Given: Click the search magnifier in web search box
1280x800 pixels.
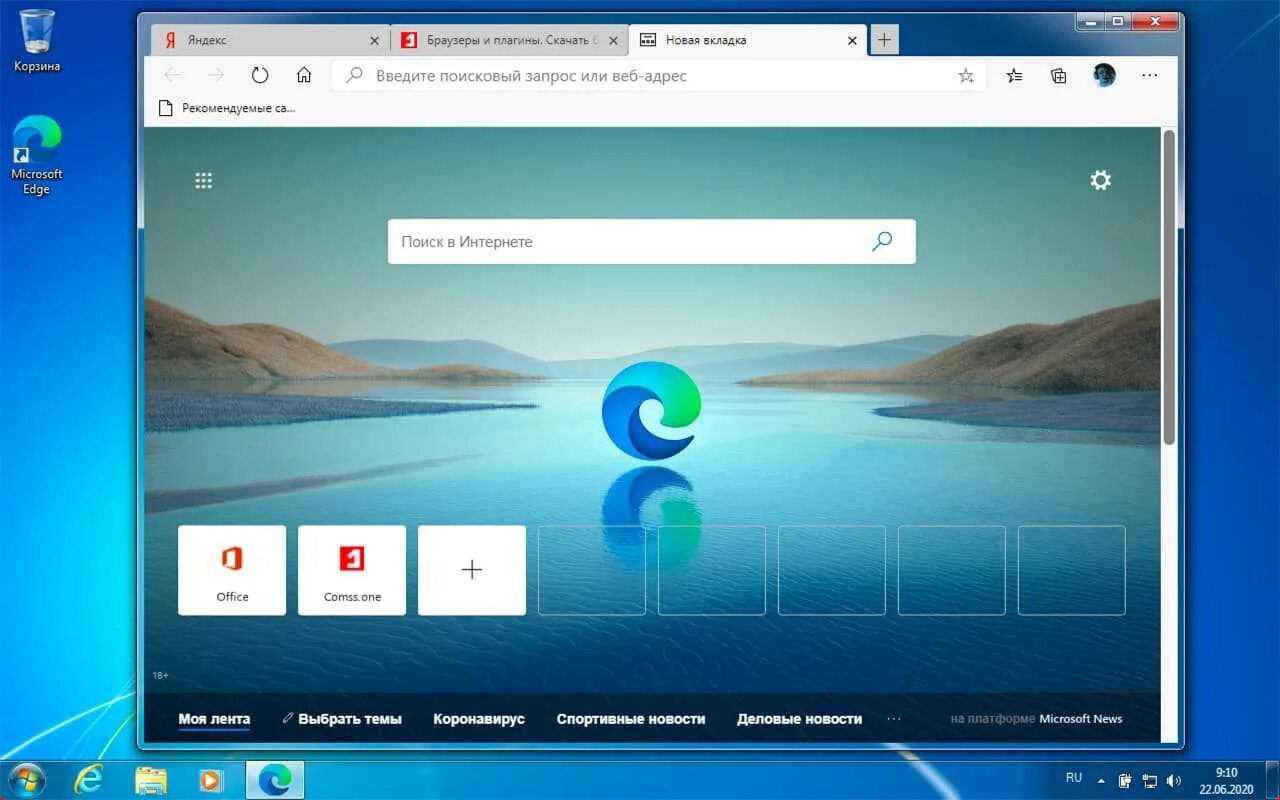Looking at the screenshot, I should click(882, 241).
